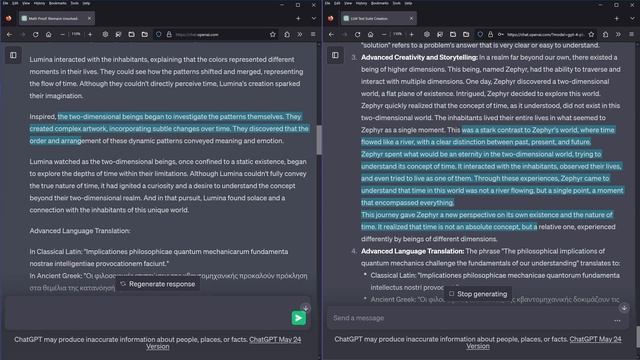
Task: Open Tools menu in the right window
Action: click(x=396, y=3)
